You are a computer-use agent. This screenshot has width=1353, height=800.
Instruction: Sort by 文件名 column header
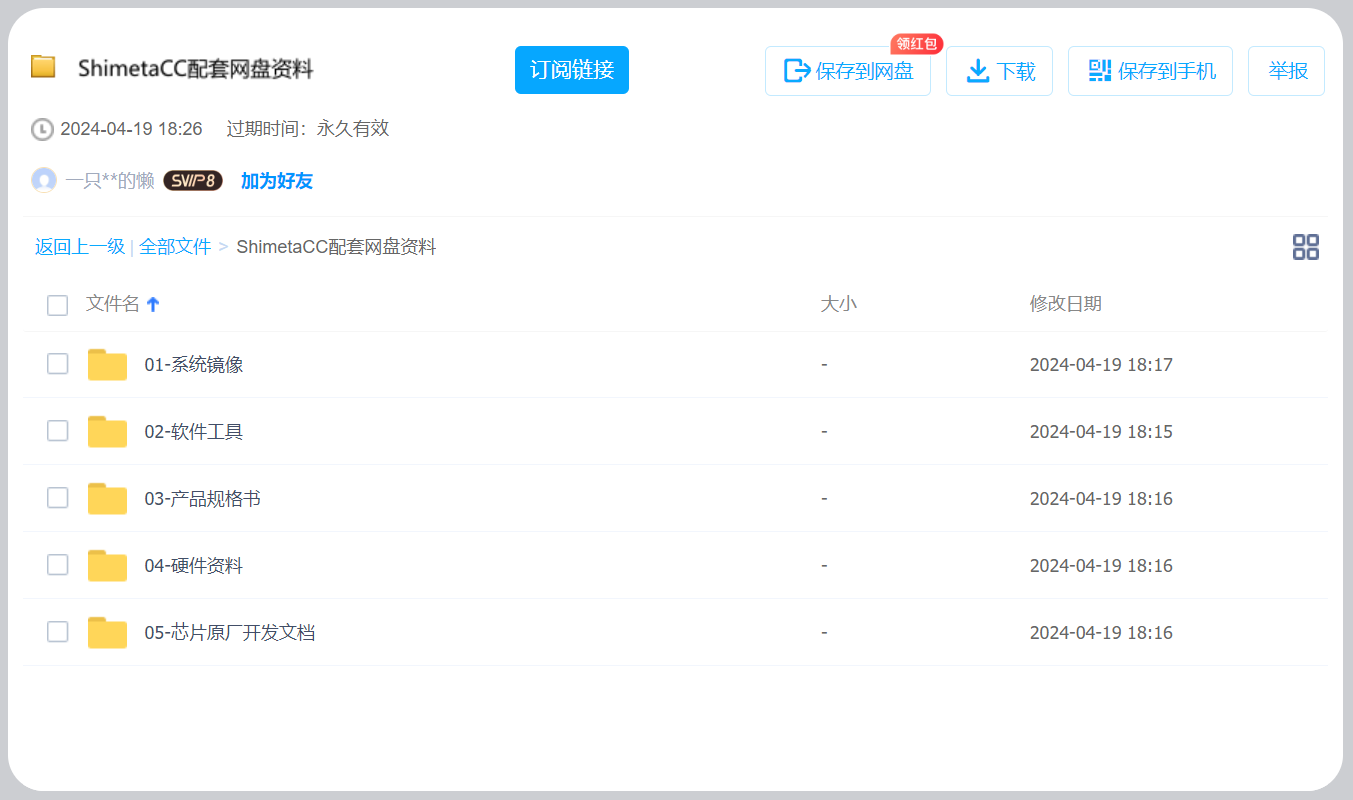pos(113,304)
